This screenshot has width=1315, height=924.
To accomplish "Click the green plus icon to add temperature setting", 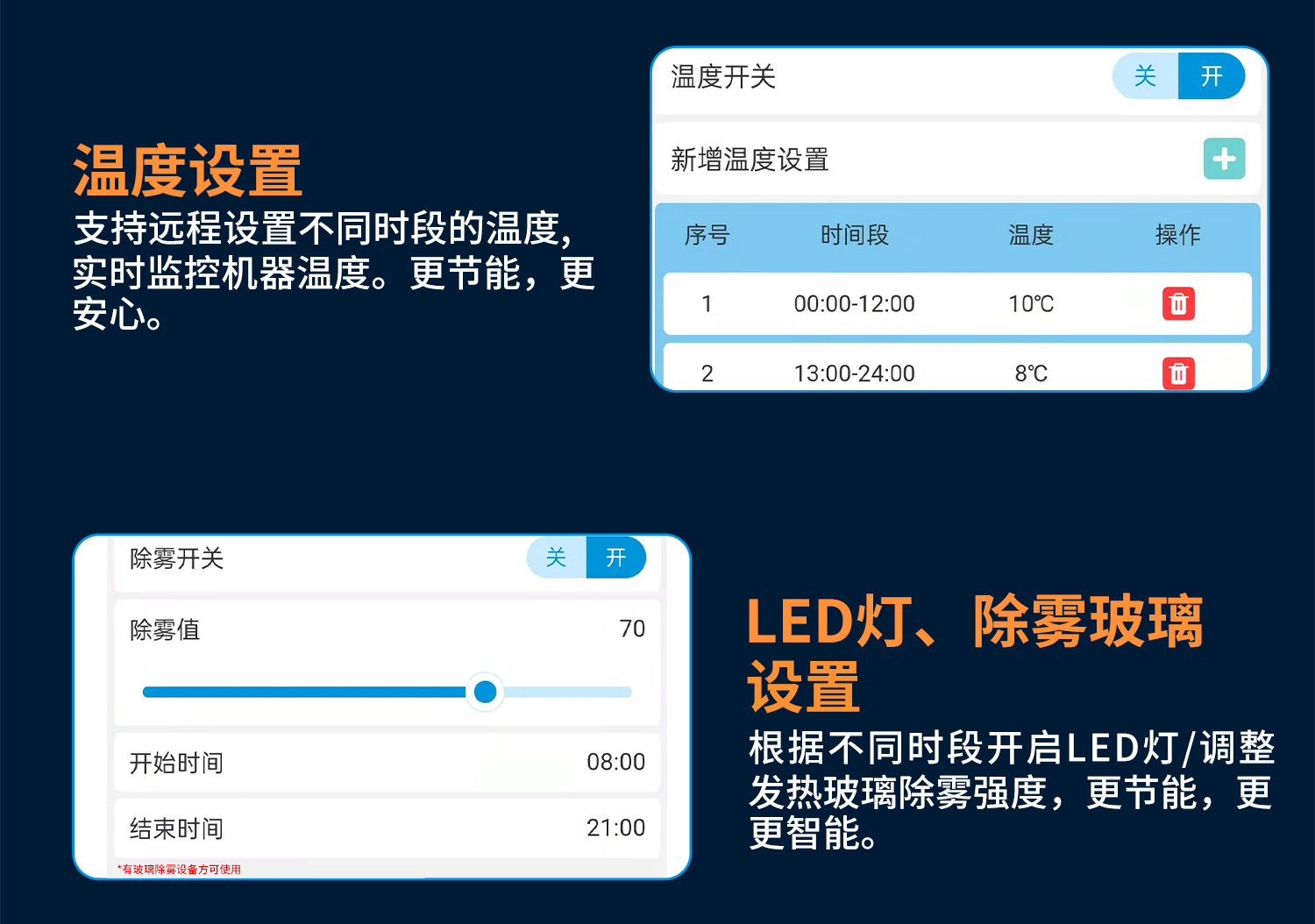I will [1224, 159].
